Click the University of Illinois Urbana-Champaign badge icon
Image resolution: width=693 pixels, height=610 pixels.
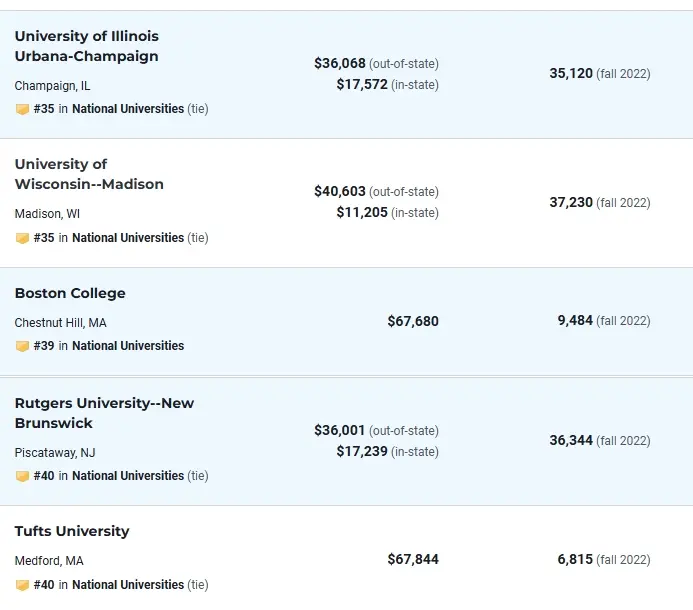coord(22,109)
